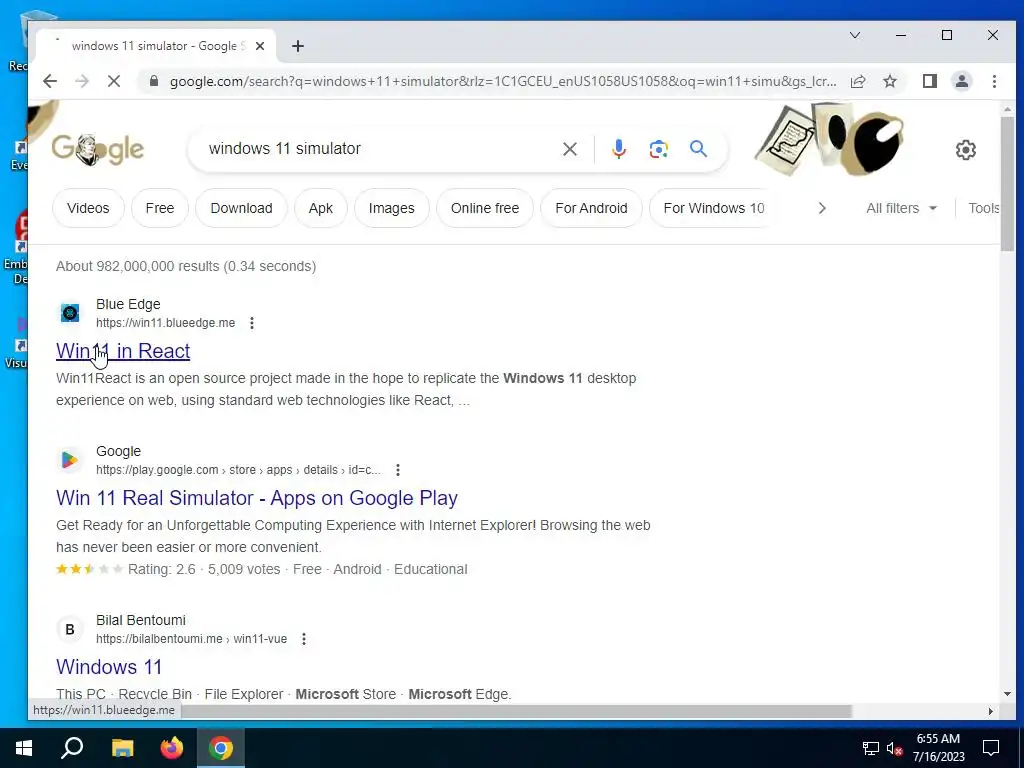
Task: Bookmark this page with the star icon
Action: [889, 81]
